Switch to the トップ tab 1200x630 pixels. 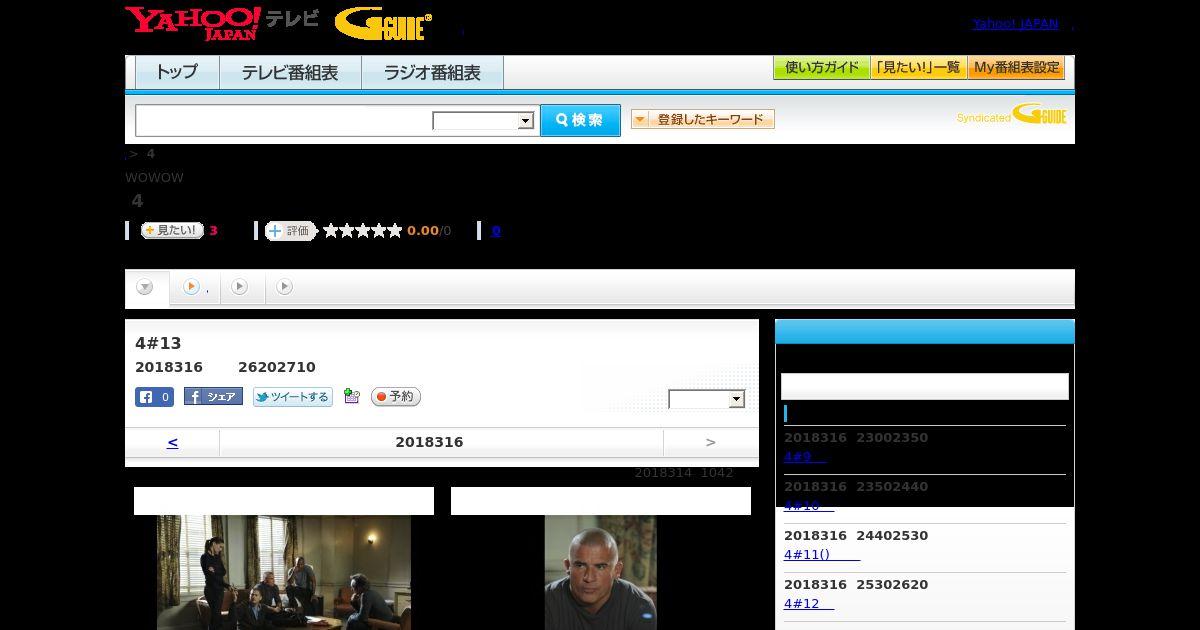[x=177, y=73]
